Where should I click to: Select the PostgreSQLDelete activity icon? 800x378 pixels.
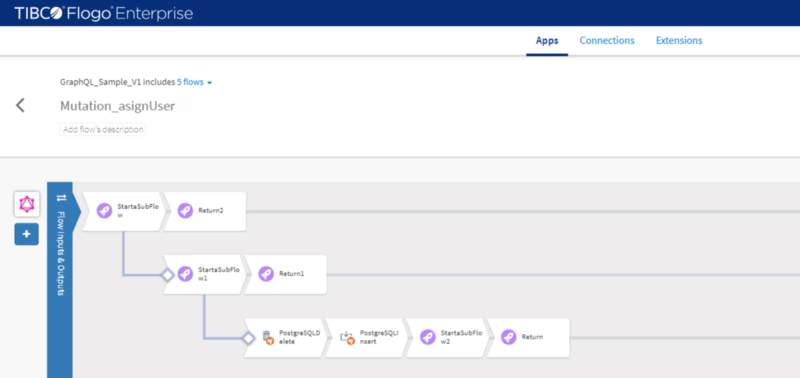(x=267, y=337)
